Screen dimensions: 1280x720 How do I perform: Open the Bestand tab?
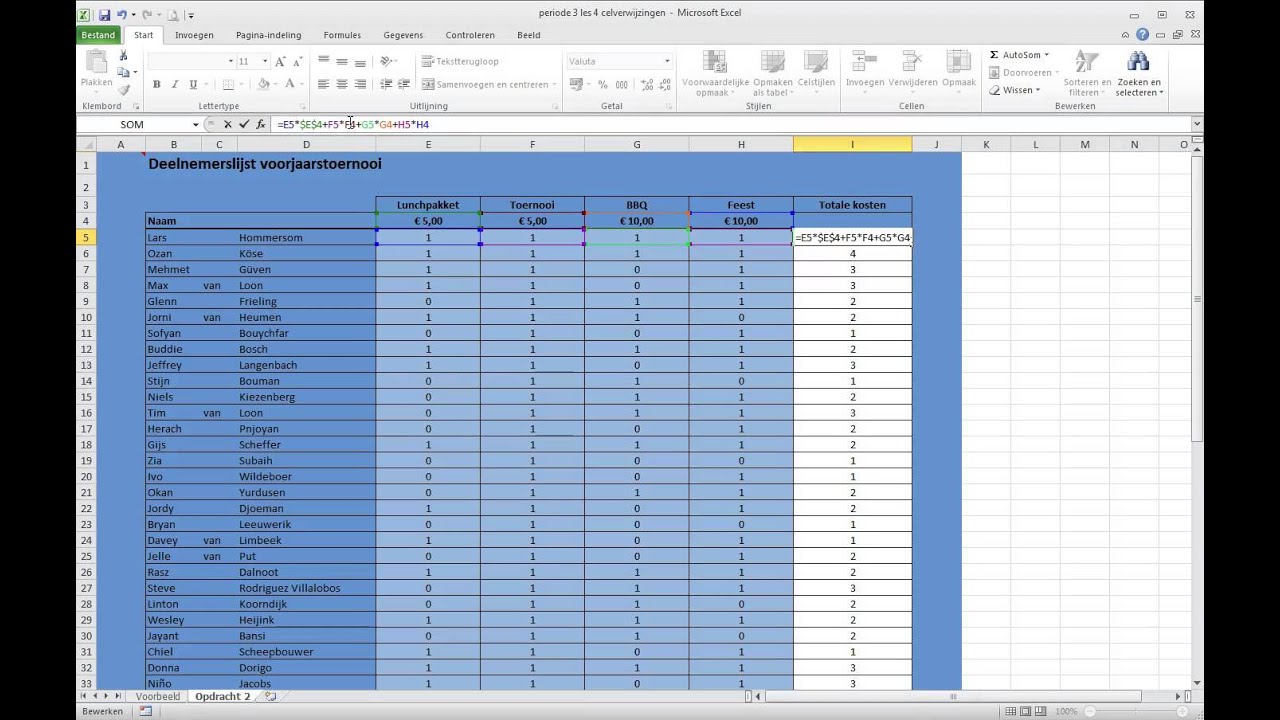[x=98, y=35]
